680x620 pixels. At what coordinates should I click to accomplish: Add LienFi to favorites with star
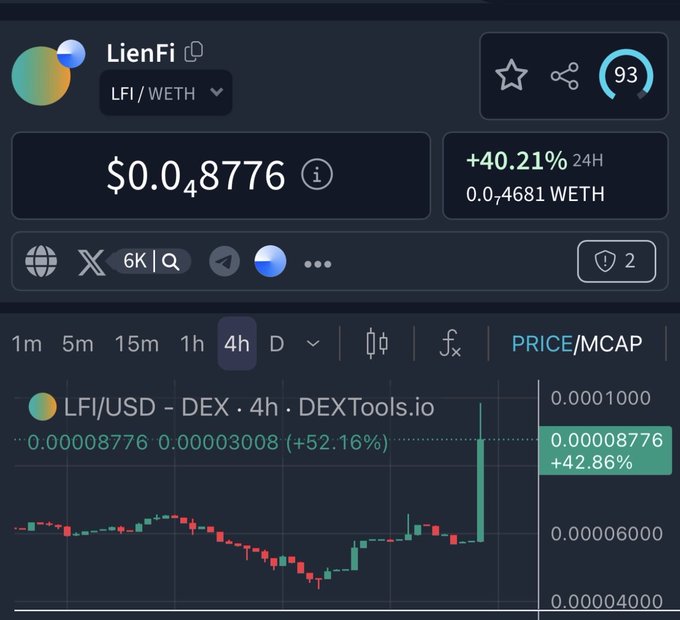(511, 75)
